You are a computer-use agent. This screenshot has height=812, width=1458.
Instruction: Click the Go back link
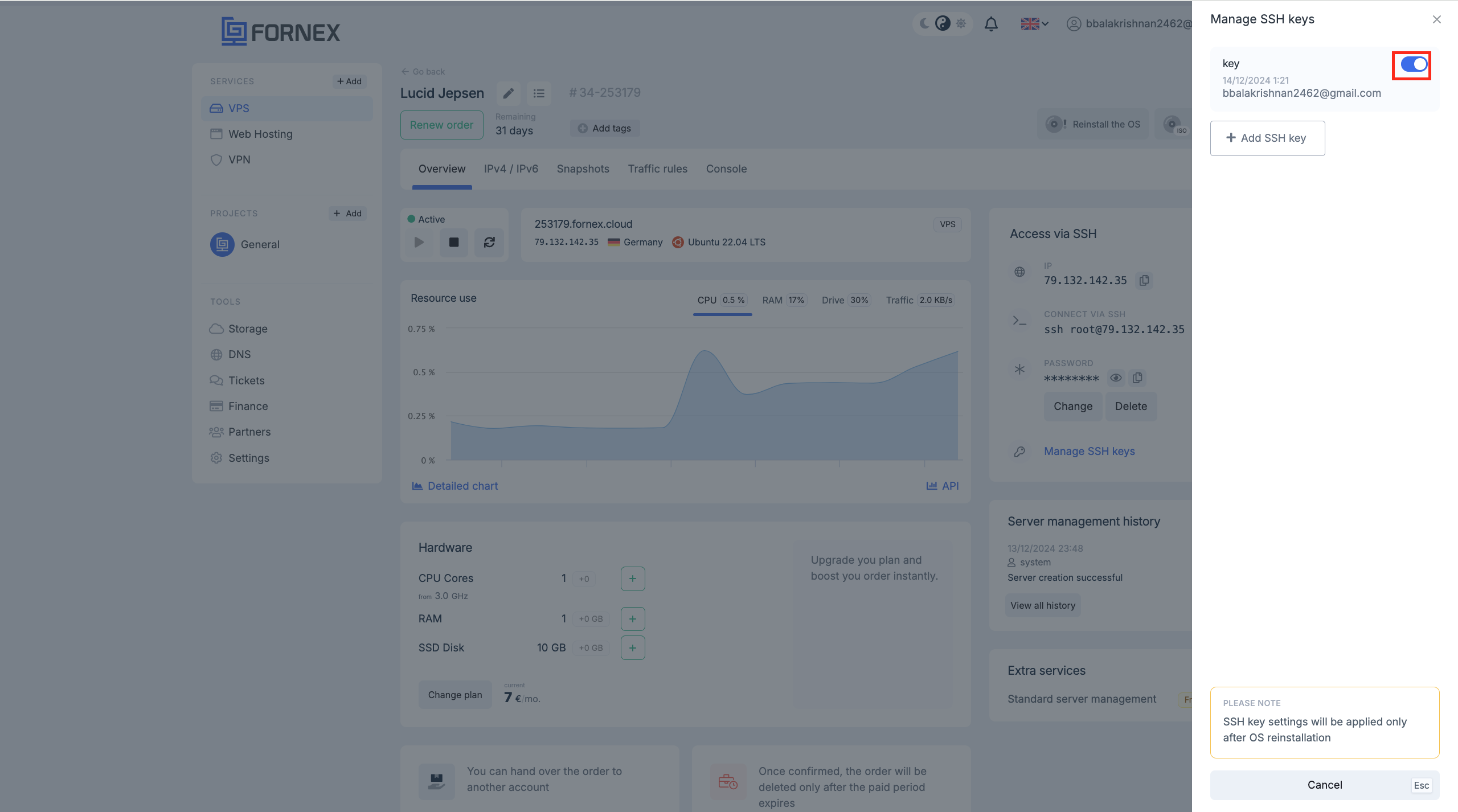pyautogui.click(x=423, y=72)
